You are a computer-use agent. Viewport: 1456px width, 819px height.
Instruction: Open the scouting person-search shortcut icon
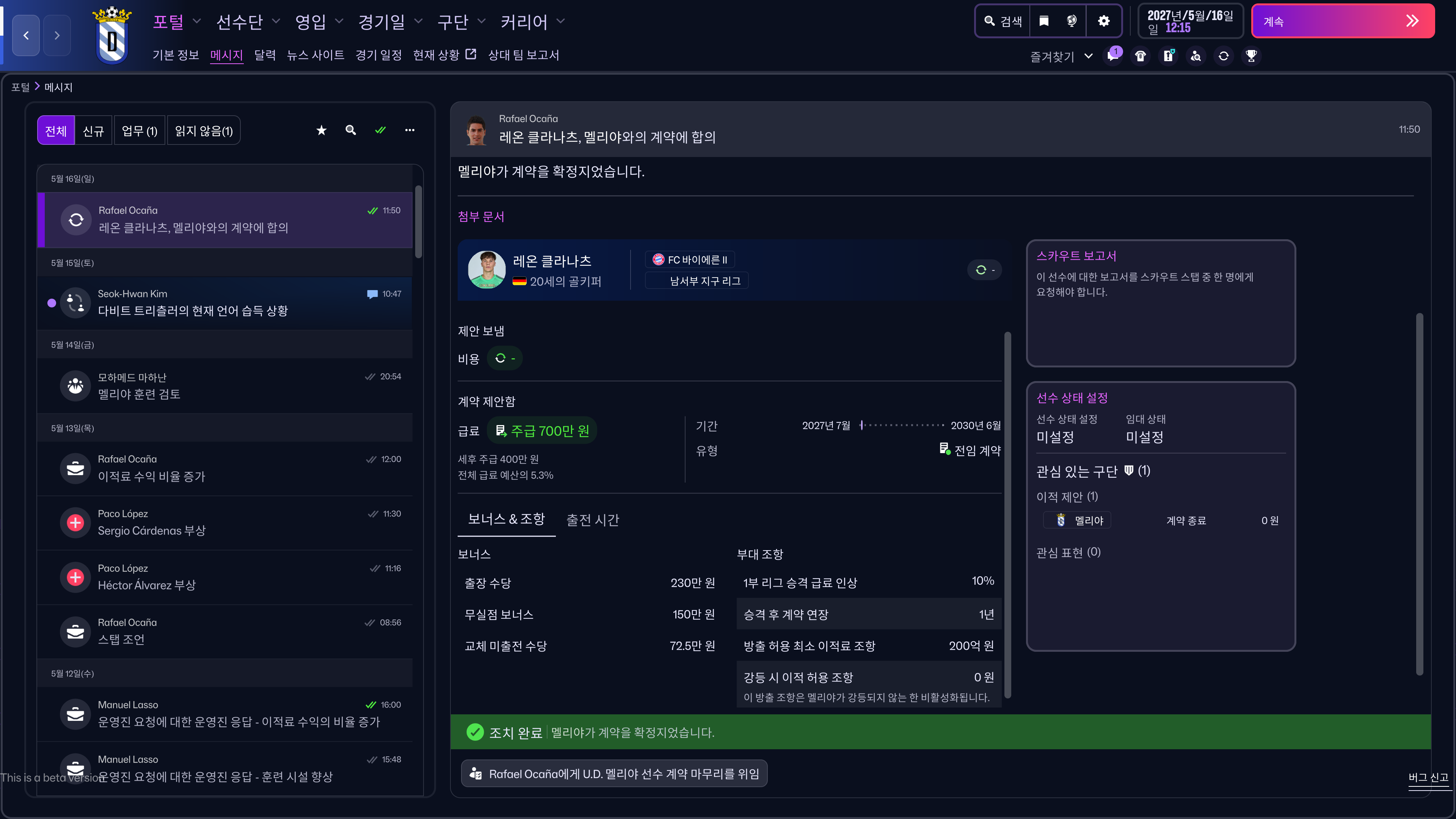click(x=1196, y=56)
